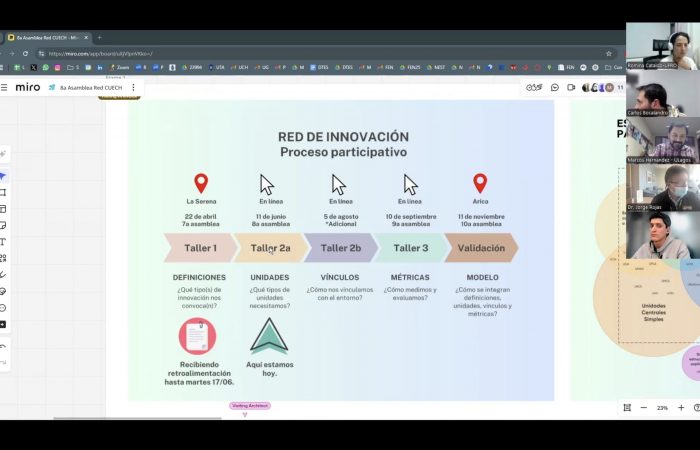Click the undo arrow in left toolbar
Image resolution: width=700 pixels, height=450 pixels.
pyautogui.click(x=3, y=346)
